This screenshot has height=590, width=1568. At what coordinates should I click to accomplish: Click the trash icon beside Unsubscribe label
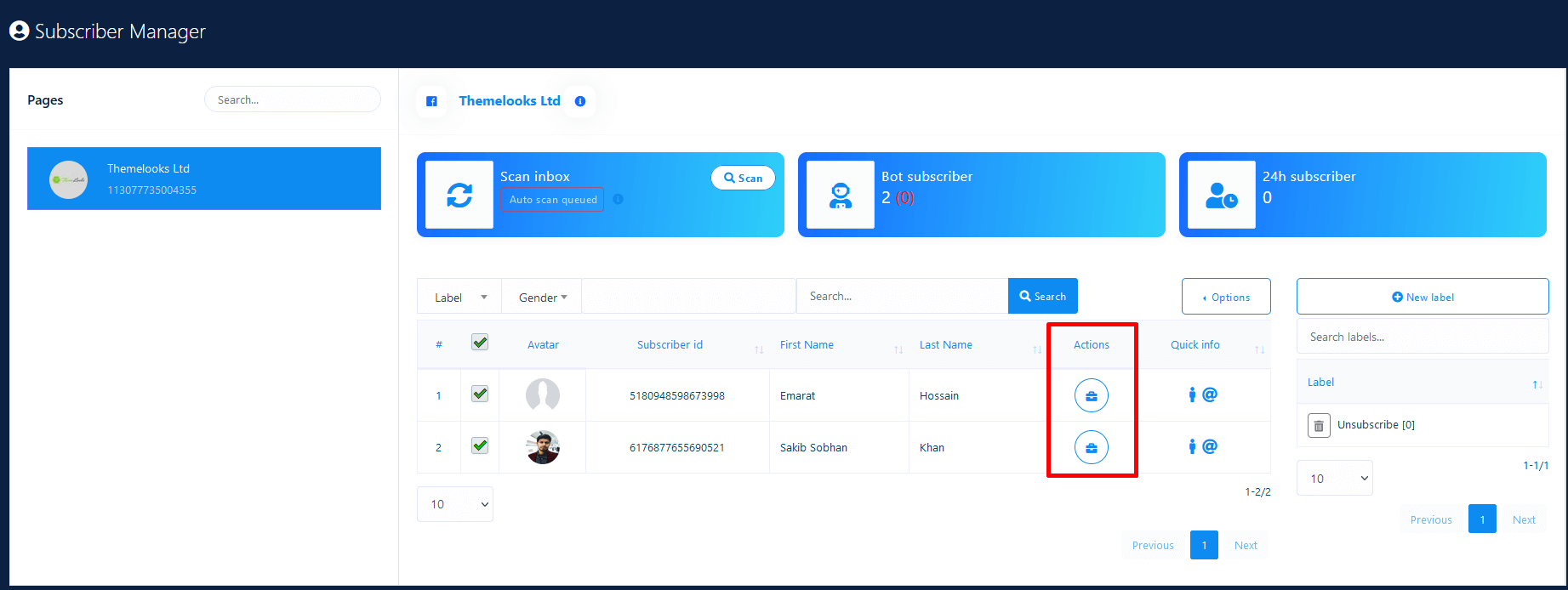click(x=1319, y=425)
